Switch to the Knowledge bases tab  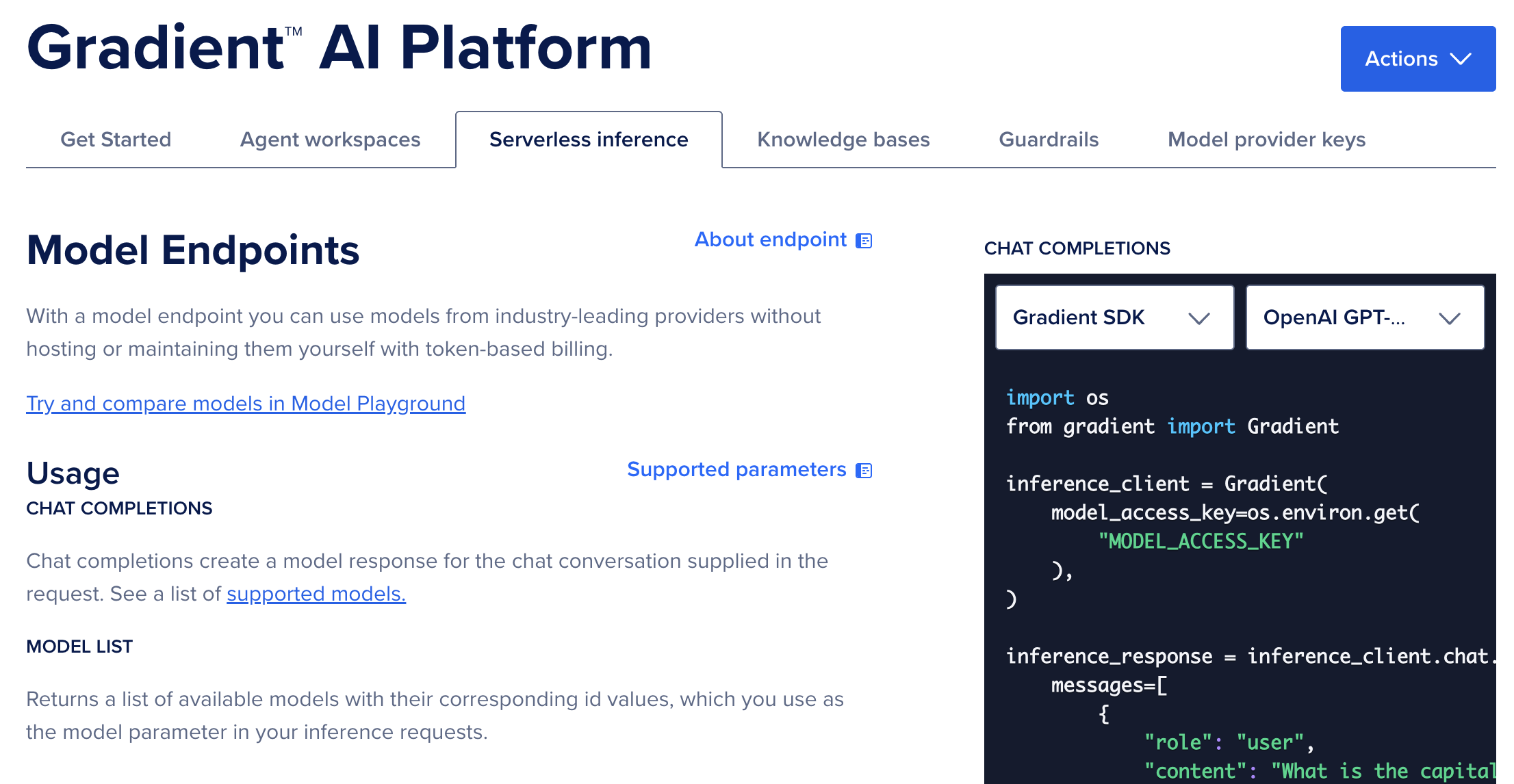tap(843, 140)
